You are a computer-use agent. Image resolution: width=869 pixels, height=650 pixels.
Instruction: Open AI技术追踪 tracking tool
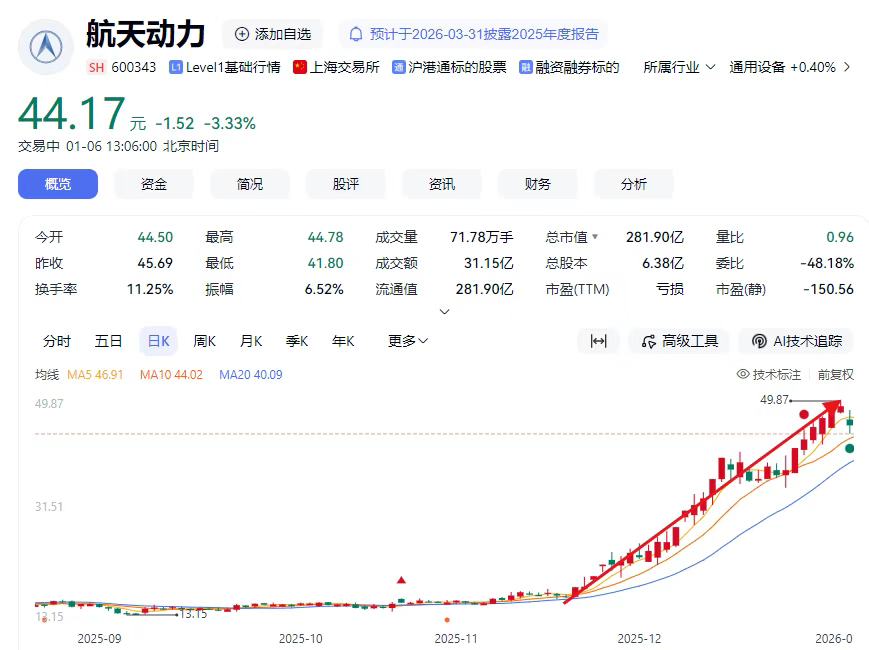797,341
